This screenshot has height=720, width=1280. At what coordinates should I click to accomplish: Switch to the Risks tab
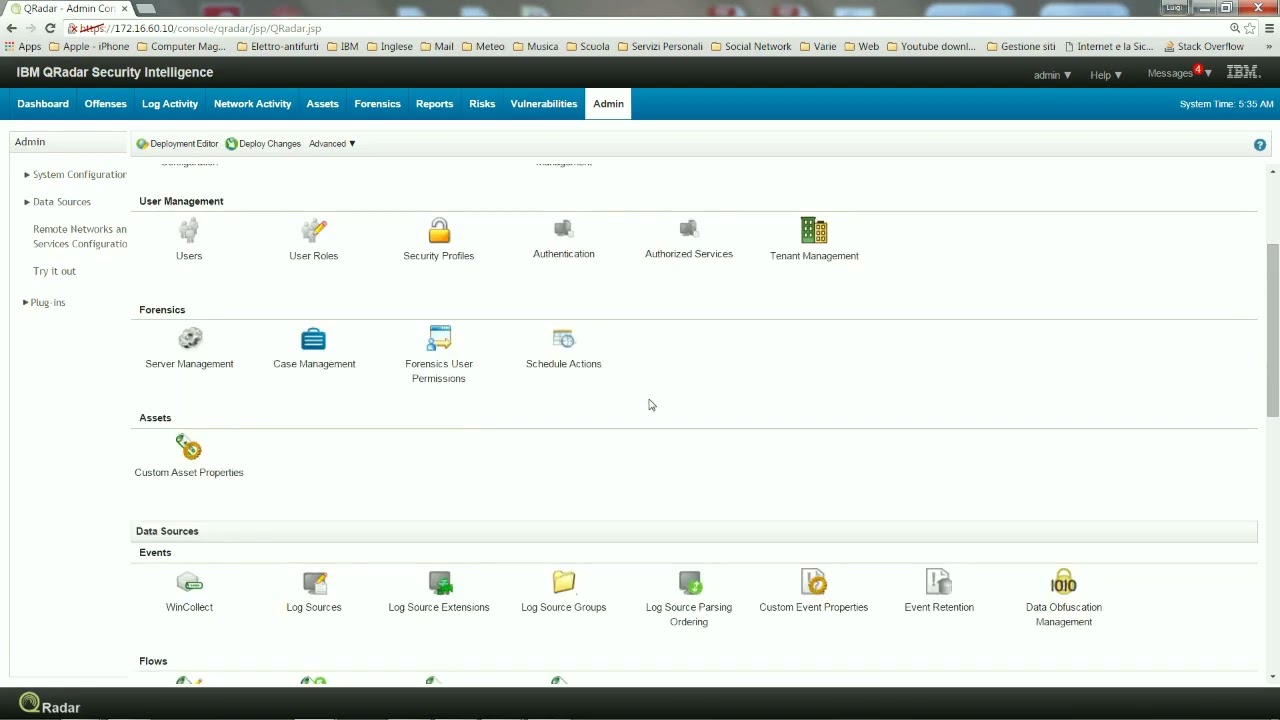point(482,104)
